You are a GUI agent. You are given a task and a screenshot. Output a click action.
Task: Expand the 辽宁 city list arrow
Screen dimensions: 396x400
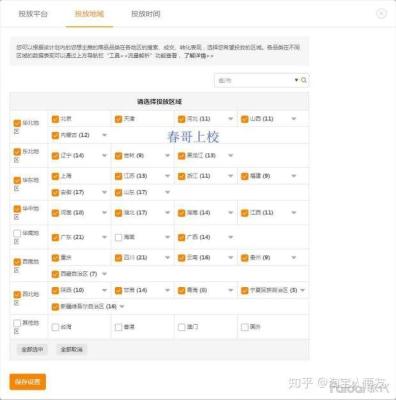pyautogui.click(x=104, y=156)
